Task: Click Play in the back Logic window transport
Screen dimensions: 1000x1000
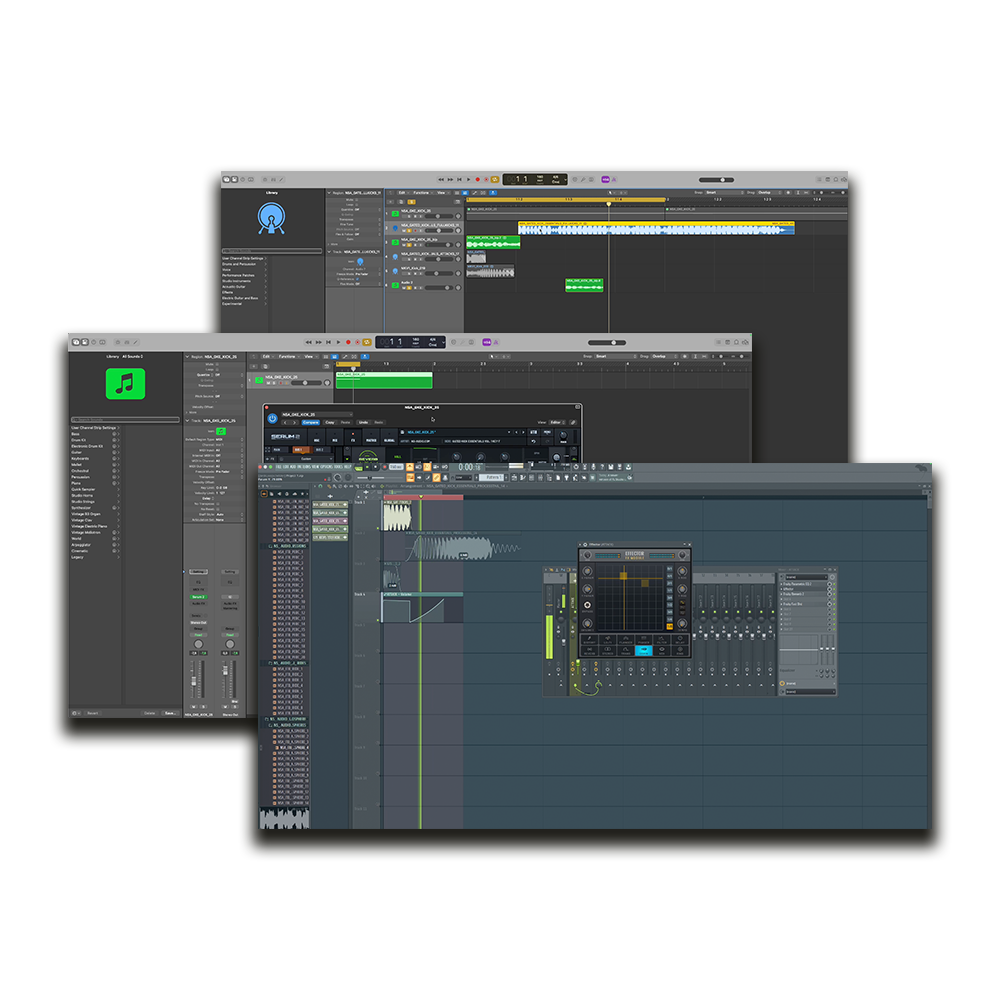Action: [x=469, y=180]
